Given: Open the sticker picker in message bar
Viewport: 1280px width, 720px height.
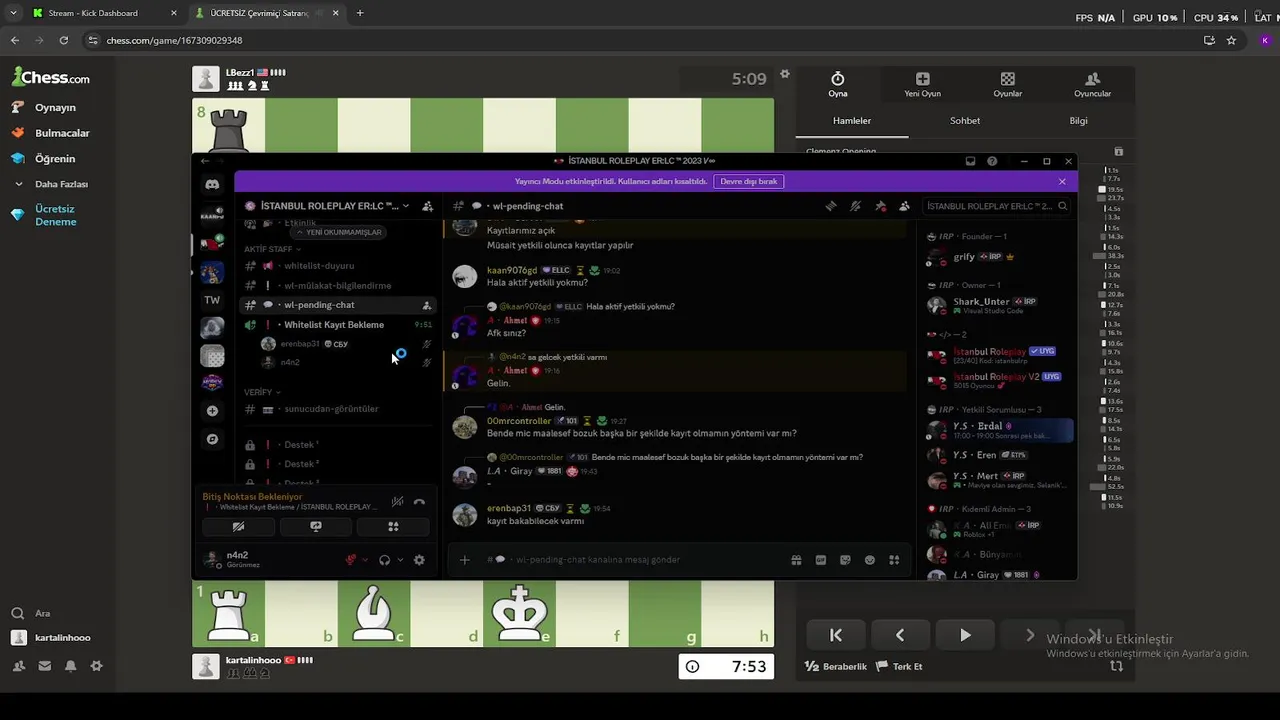Looking at the screenshot, I should point(845,560).
